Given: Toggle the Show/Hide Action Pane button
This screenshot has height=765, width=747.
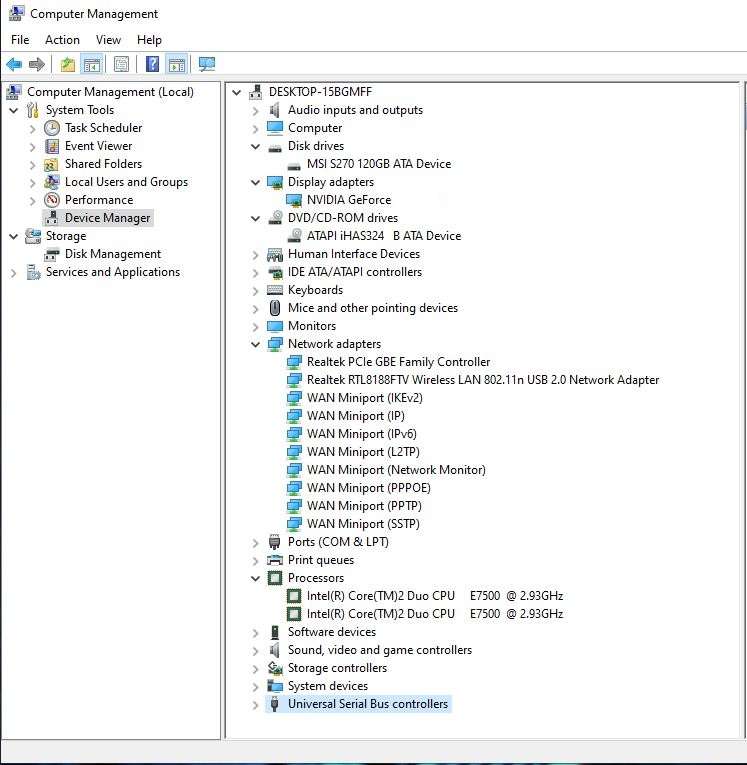Looking at the screenshot, I should pyautogui.click(x=177, y=65).
